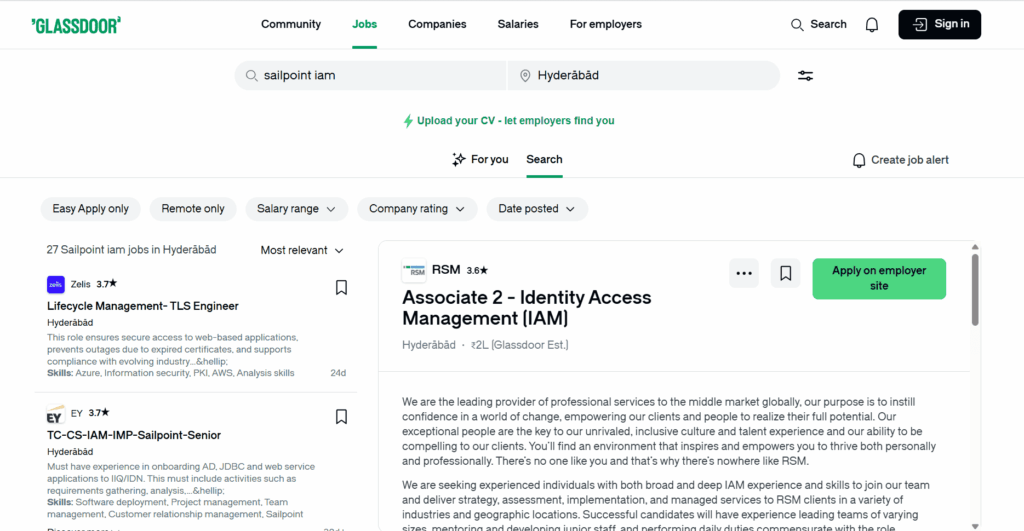Screen dimensions: 1024x531
Task: Click the lightning bolt Upload CV icon
Action: pyautogui.click(x=408, y=121)
